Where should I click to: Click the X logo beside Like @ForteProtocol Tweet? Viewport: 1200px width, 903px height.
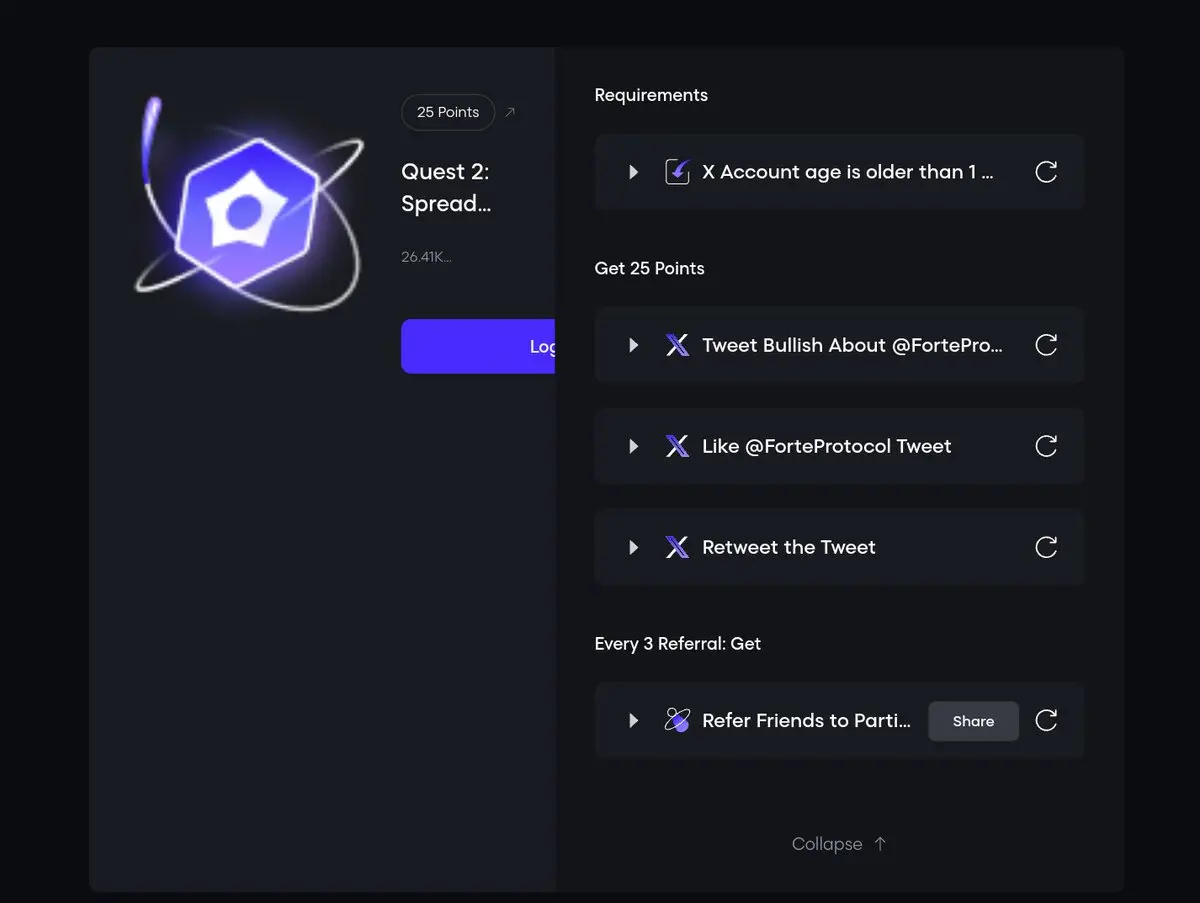click(x=677, y=446)
